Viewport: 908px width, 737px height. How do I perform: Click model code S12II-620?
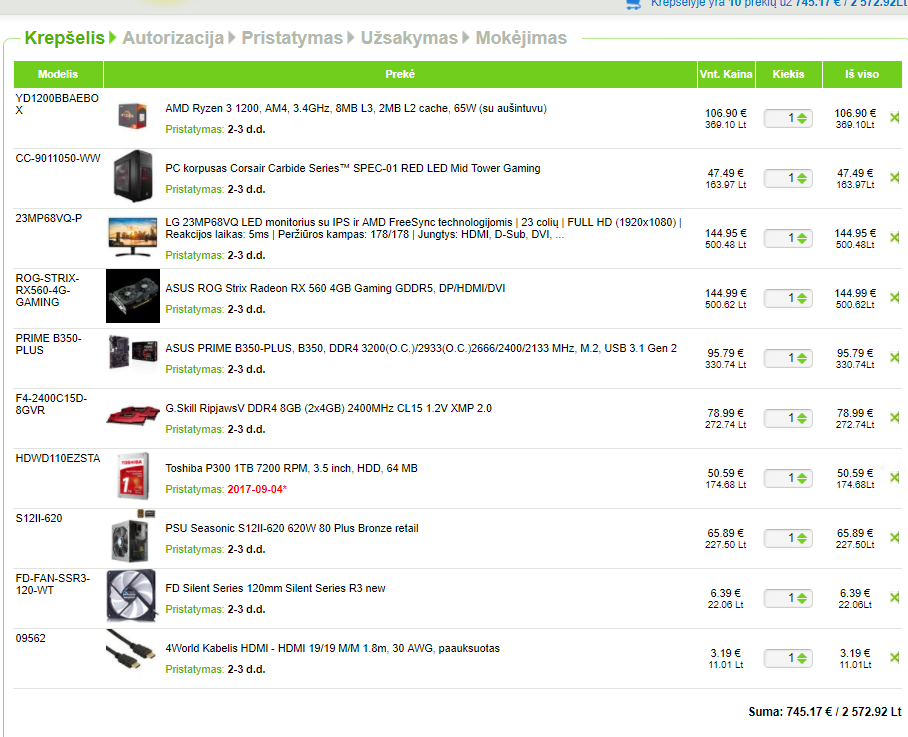tap(39, 518)
